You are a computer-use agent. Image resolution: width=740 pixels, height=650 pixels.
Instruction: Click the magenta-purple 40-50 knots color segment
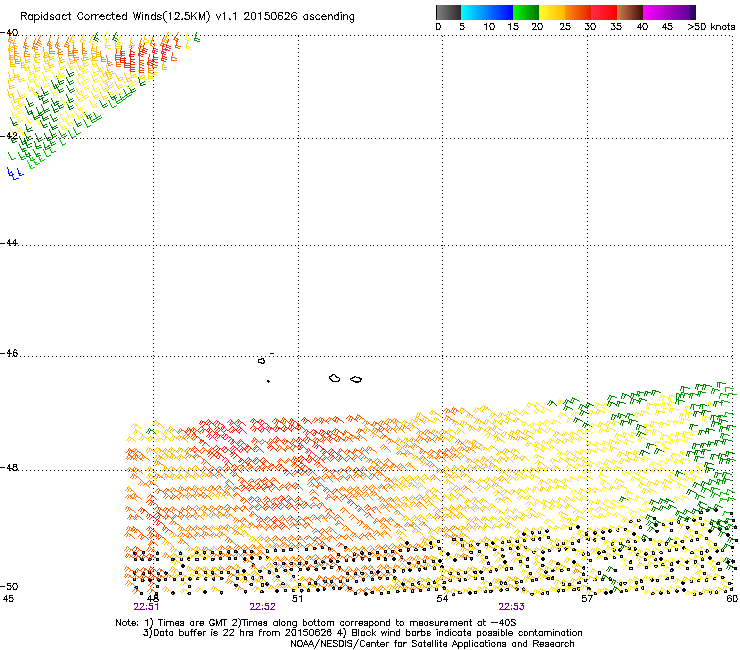coord(669,12)
